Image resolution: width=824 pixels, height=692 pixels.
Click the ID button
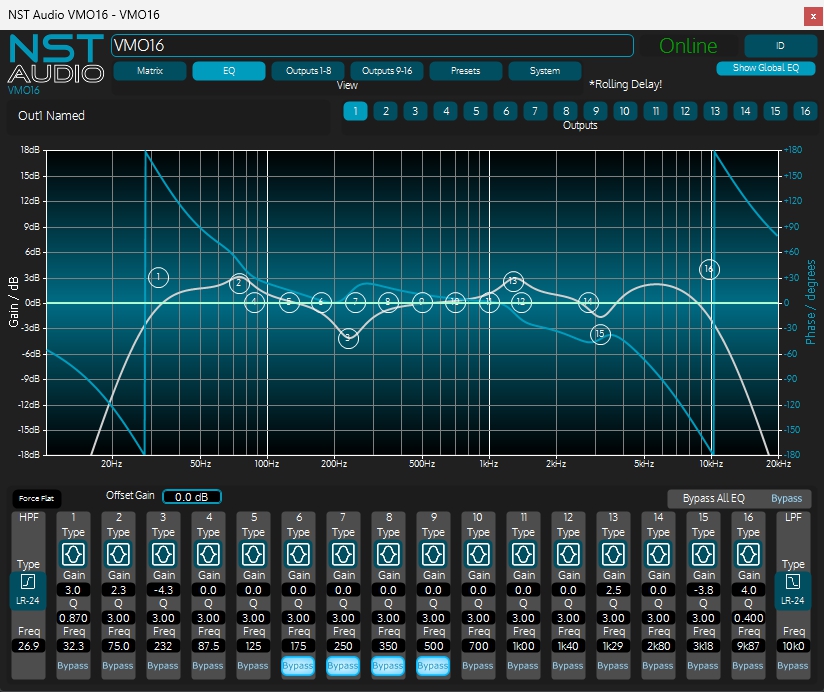780,46
